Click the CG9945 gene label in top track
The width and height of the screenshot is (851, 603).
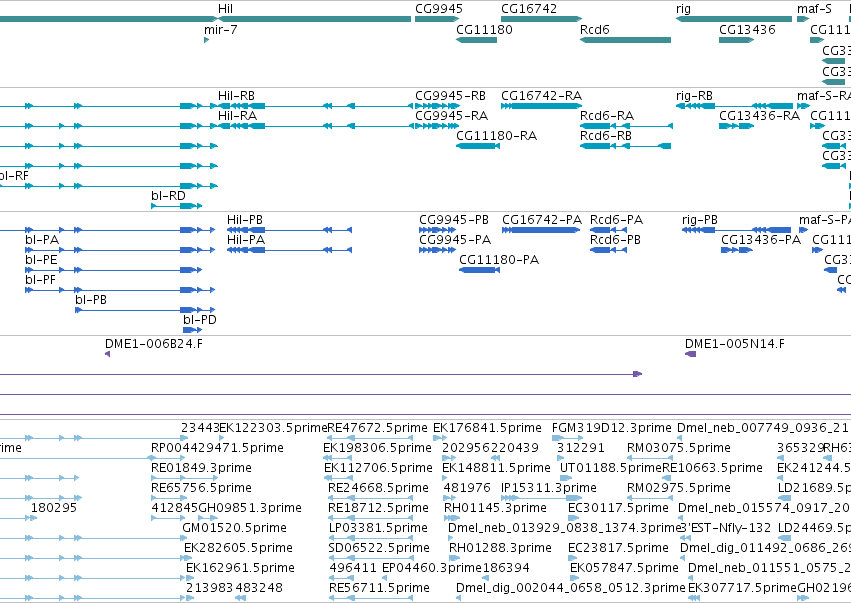pos(439,9)
